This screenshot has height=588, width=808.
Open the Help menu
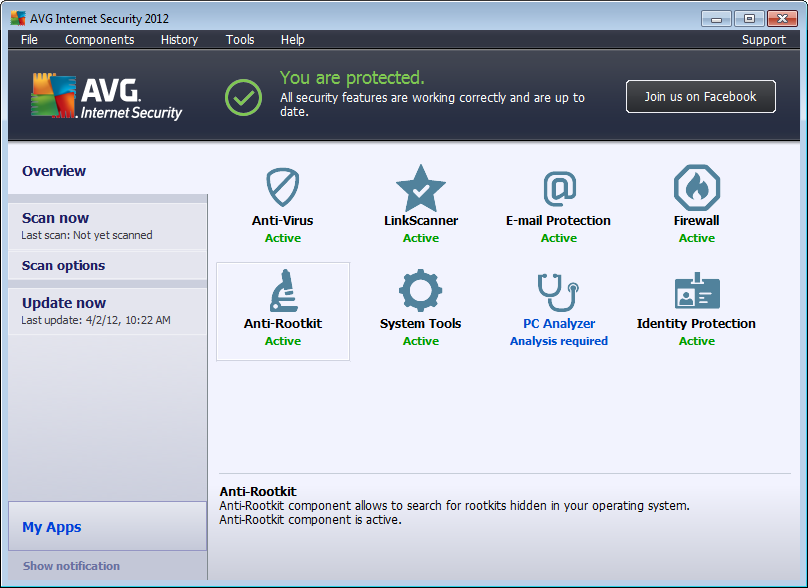pos(292,40)
